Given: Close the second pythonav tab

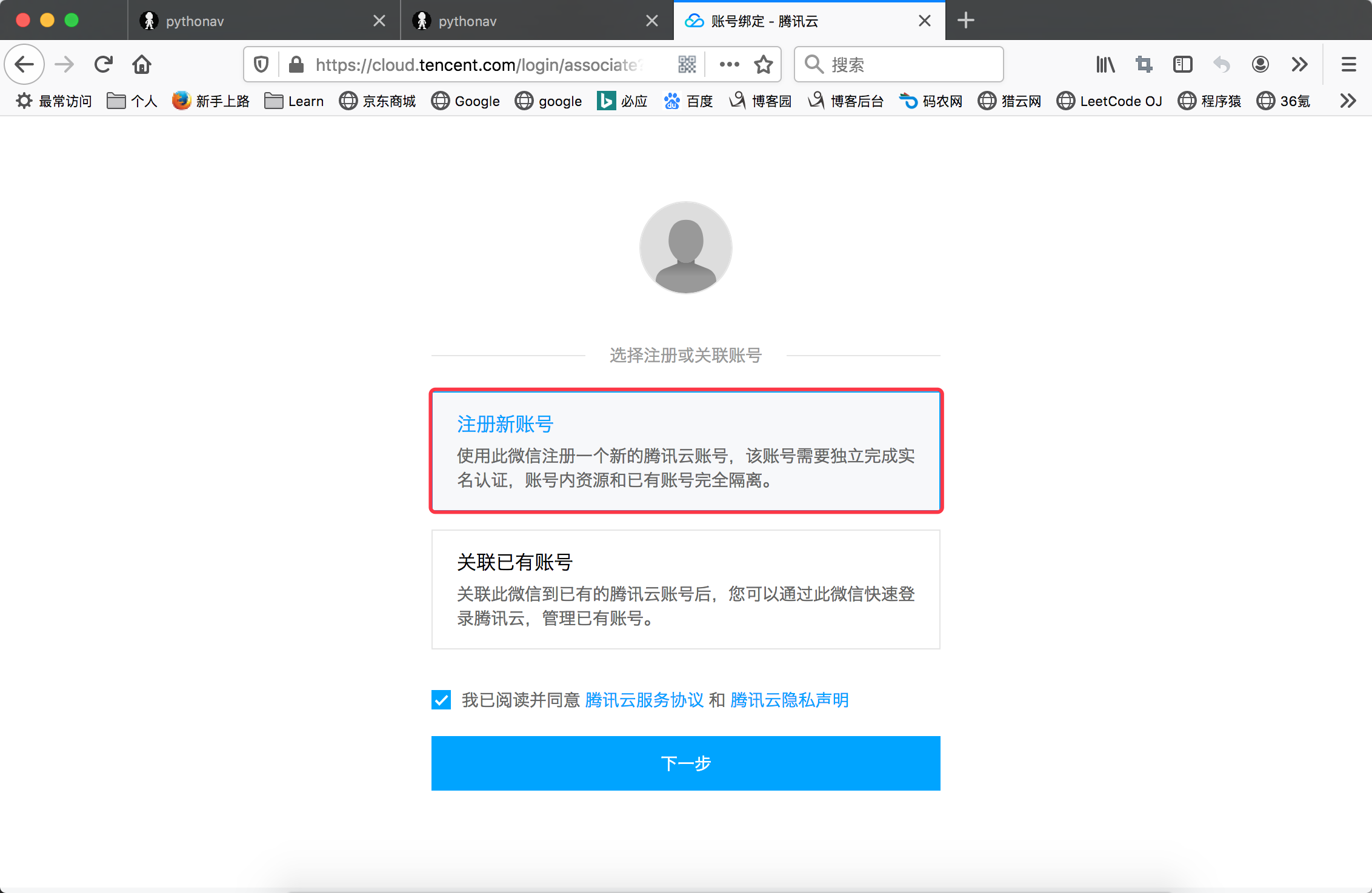Looking at the screenshot, I should coord(652,21).
